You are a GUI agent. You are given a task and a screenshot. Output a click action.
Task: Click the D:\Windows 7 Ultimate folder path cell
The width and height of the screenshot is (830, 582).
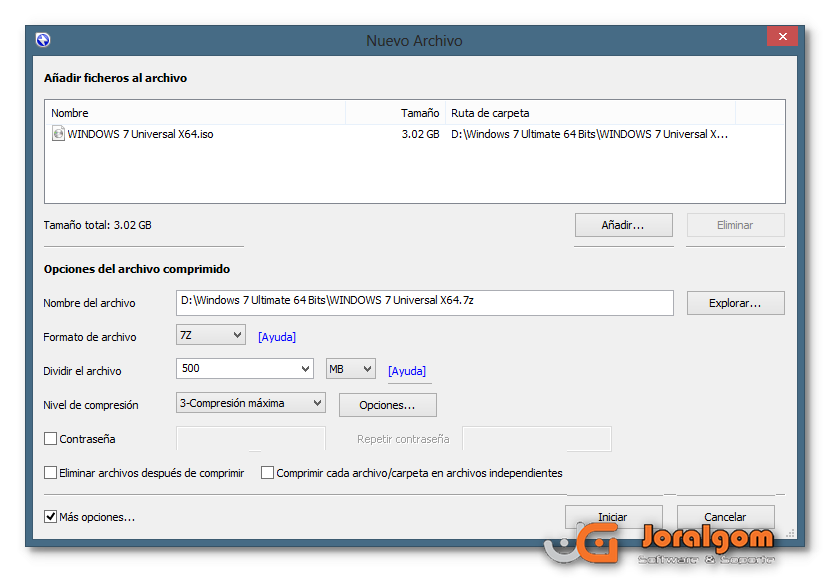click(x=589, y=134)
